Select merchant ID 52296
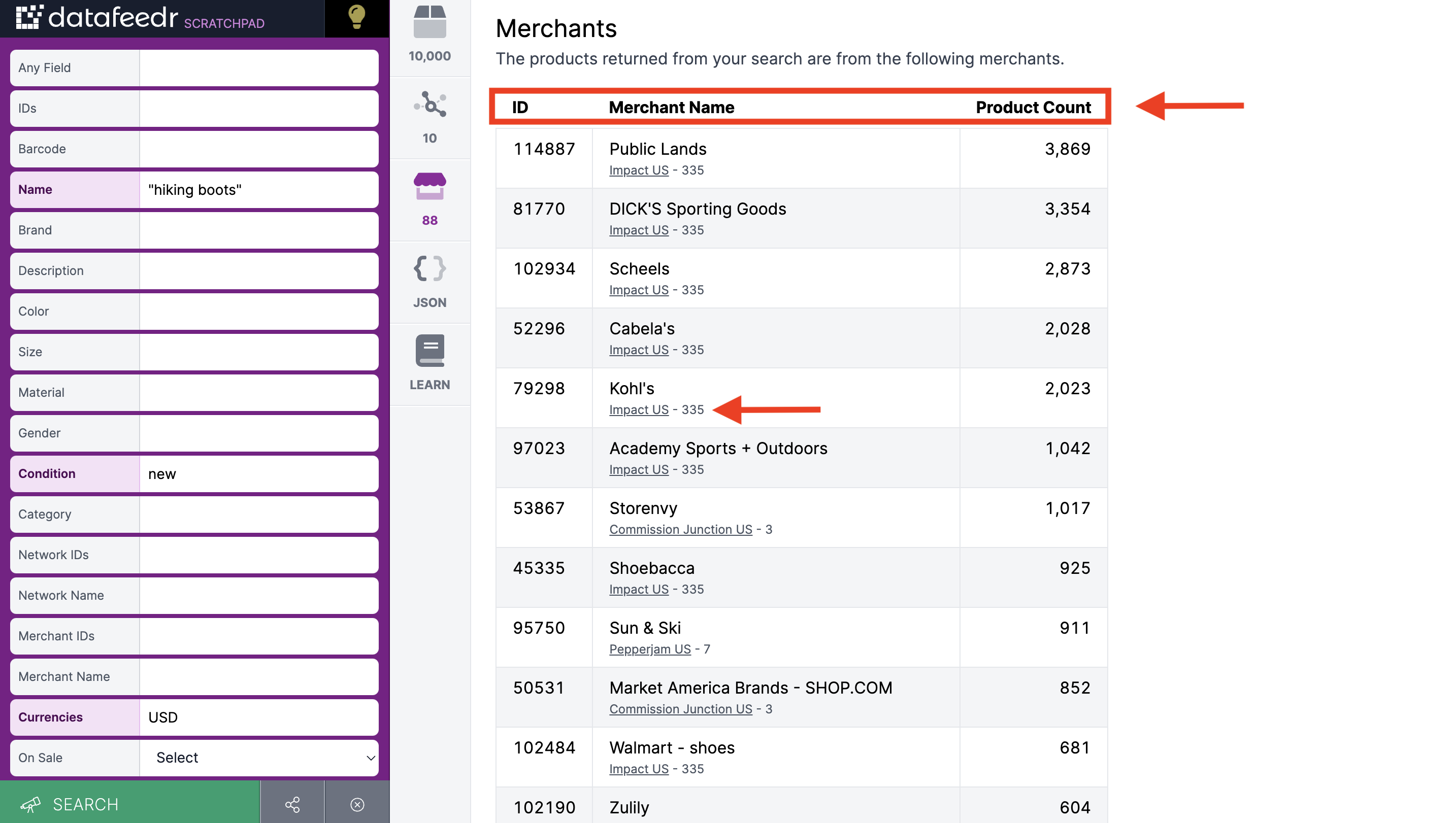The height and width of the screenshot is (823, 1456). pyautogui.click(x=539, y=329)
